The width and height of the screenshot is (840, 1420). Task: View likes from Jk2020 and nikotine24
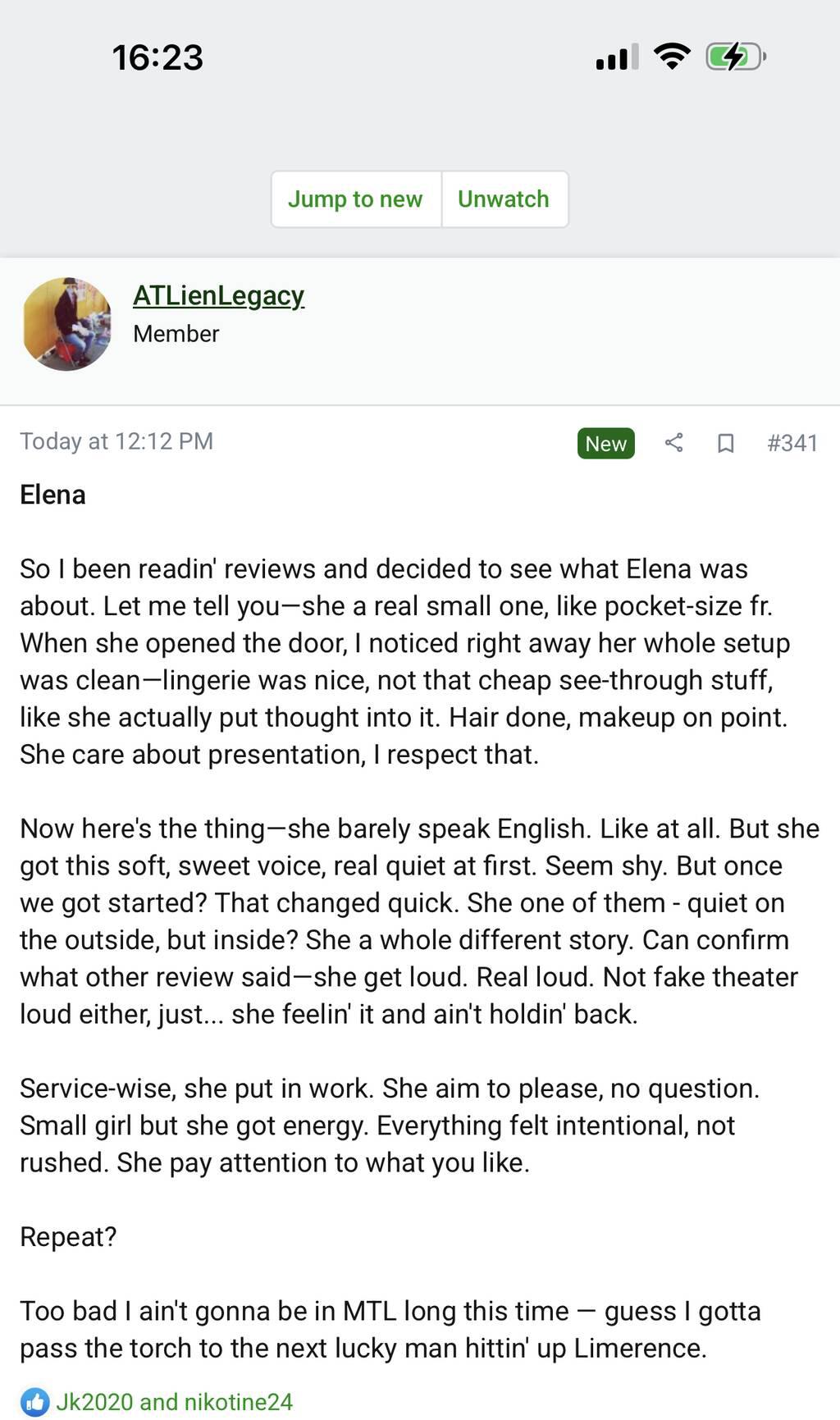[x=174, y=1402]
